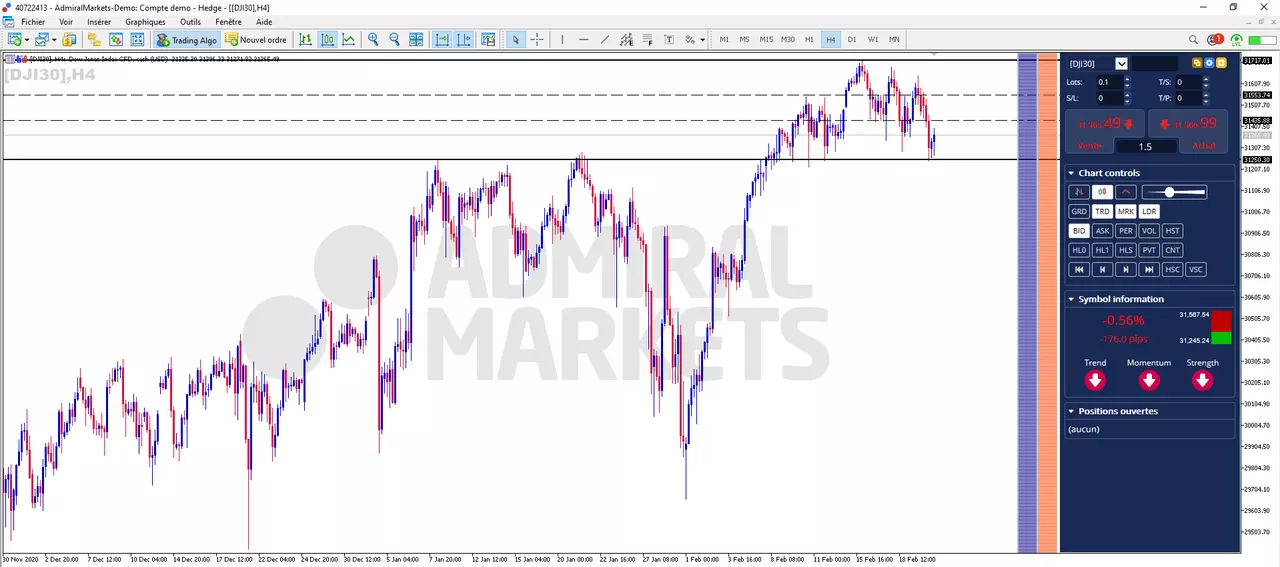The image size is (1280, 567).
Task: Open the Insérer menu
Action: pyautogui.click(x=99, y=21)
